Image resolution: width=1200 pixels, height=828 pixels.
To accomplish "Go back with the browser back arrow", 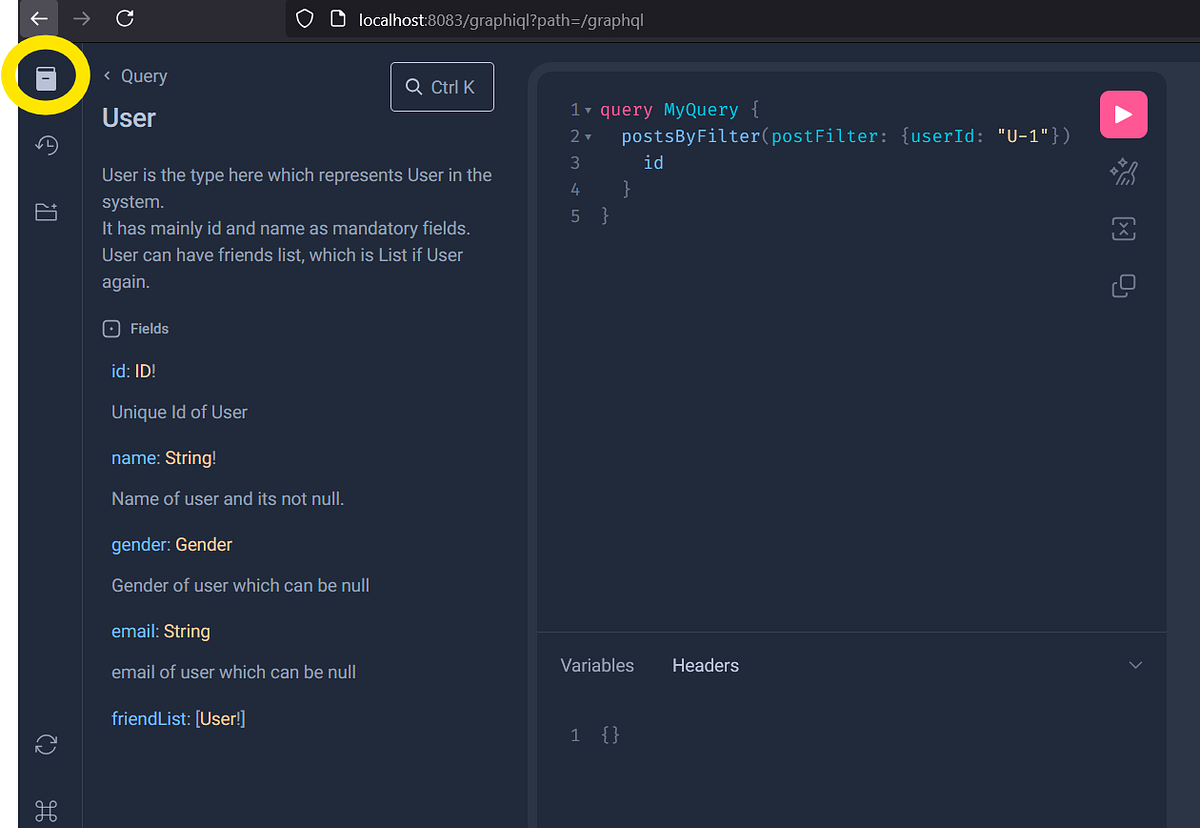I will pos(39,18).
